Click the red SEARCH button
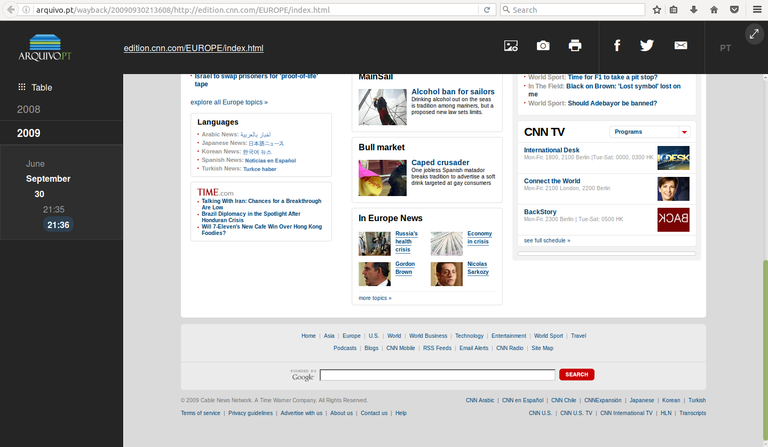The height and width of the screenshot is (447, 768). click(x=576, y=375)
